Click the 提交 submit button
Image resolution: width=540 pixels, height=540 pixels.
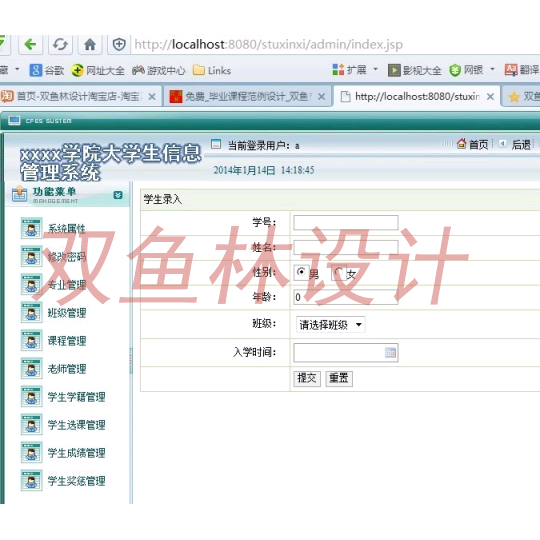point(307,378)
